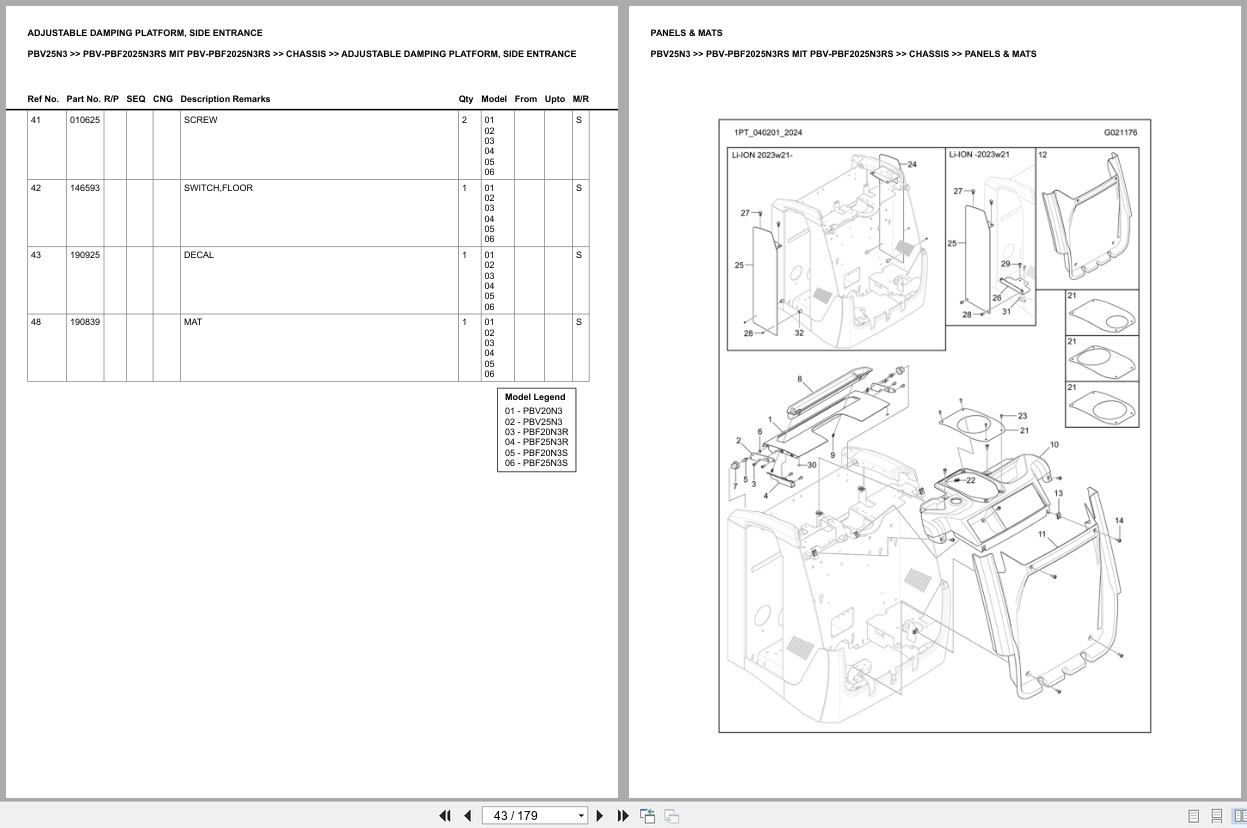Click the Description Remarks column header
Screen dimensions: 1247x828
tap(225, 99)
